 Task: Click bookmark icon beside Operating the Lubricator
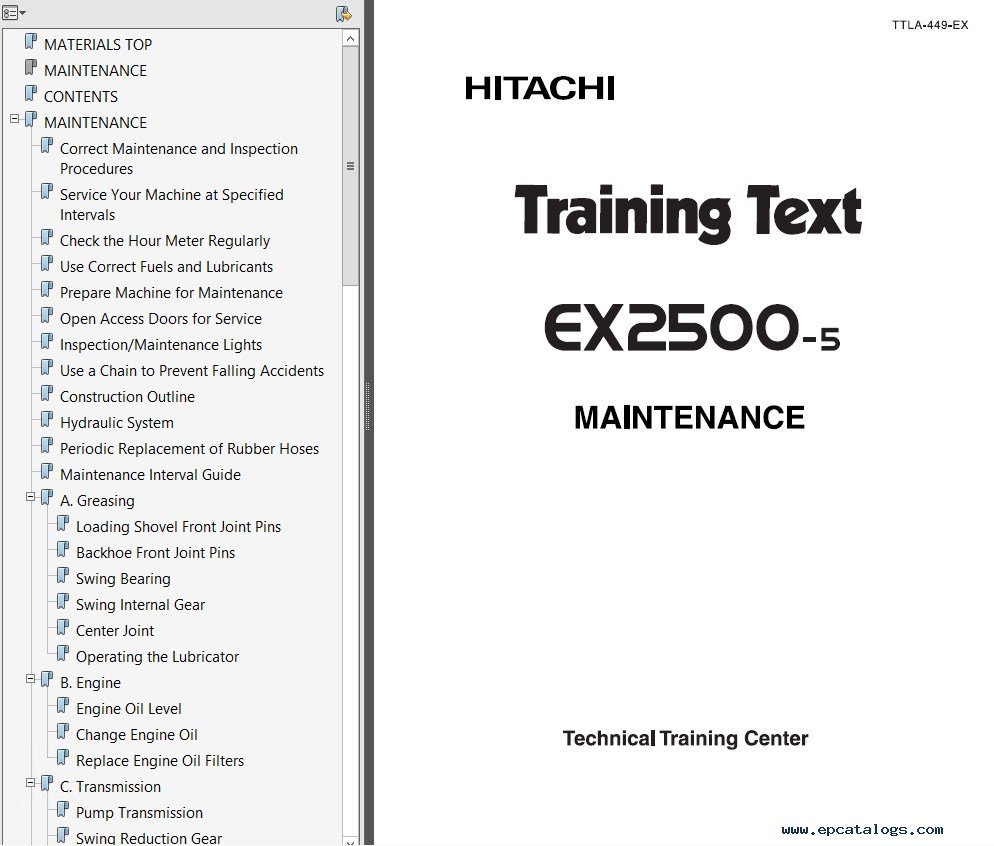(63, 654)
